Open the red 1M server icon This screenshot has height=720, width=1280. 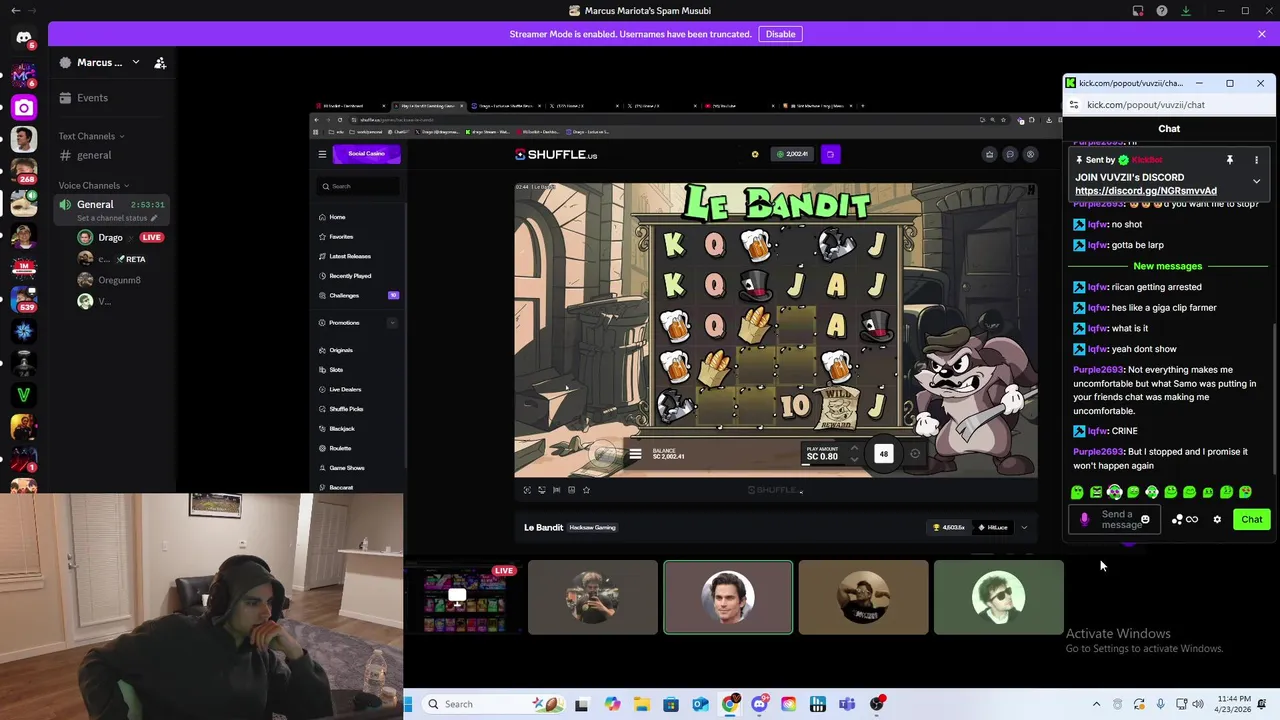(24, 267)
